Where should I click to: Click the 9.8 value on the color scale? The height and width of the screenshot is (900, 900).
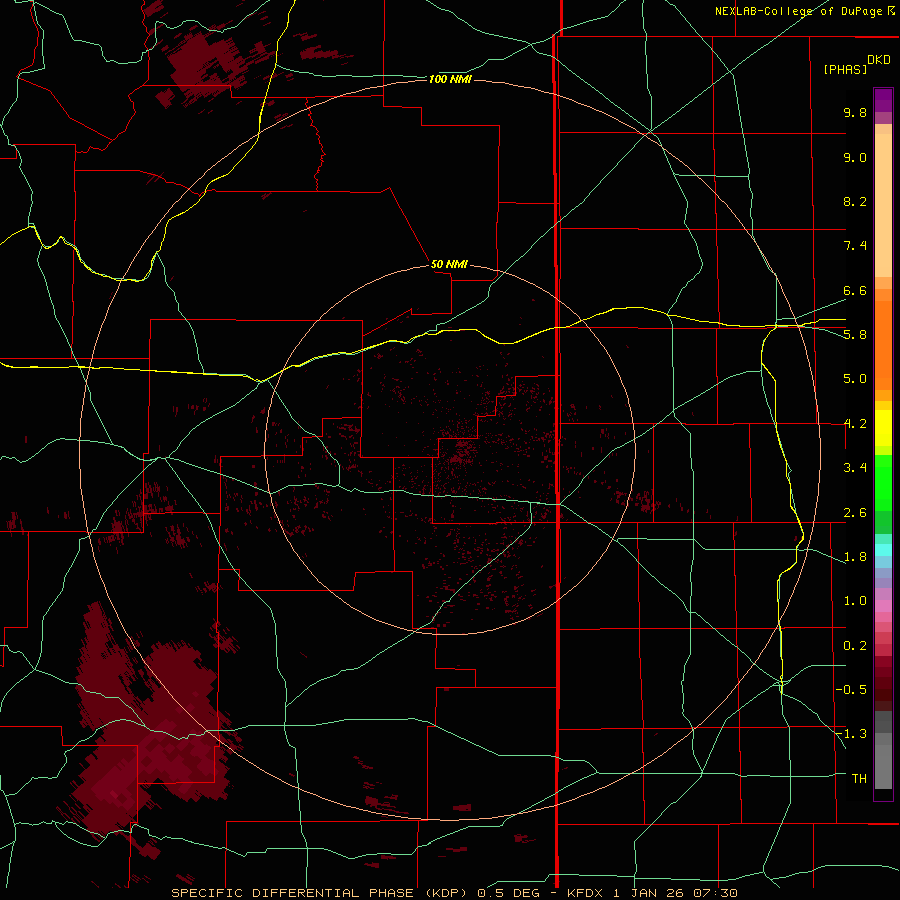click(x=855, y=112)
